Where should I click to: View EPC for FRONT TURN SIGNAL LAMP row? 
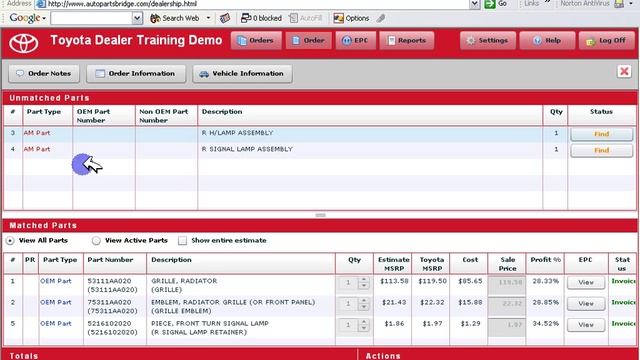586,325
